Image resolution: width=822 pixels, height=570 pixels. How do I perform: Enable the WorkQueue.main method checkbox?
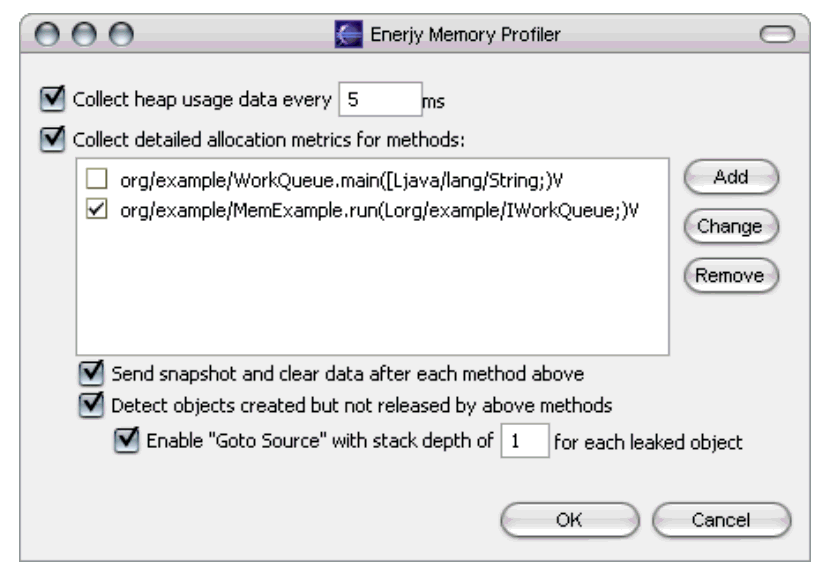point(95,181)
